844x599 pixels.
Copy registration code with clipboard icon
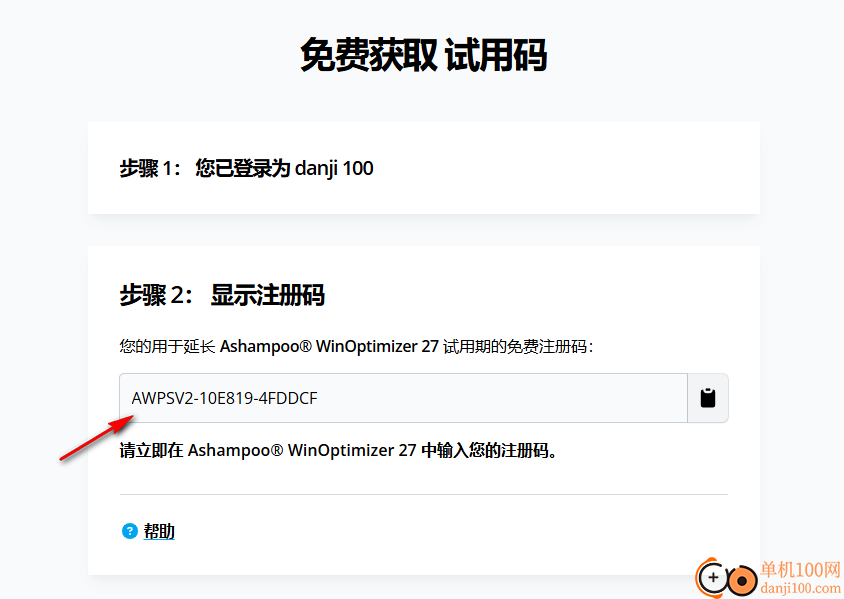coord(708,398)
